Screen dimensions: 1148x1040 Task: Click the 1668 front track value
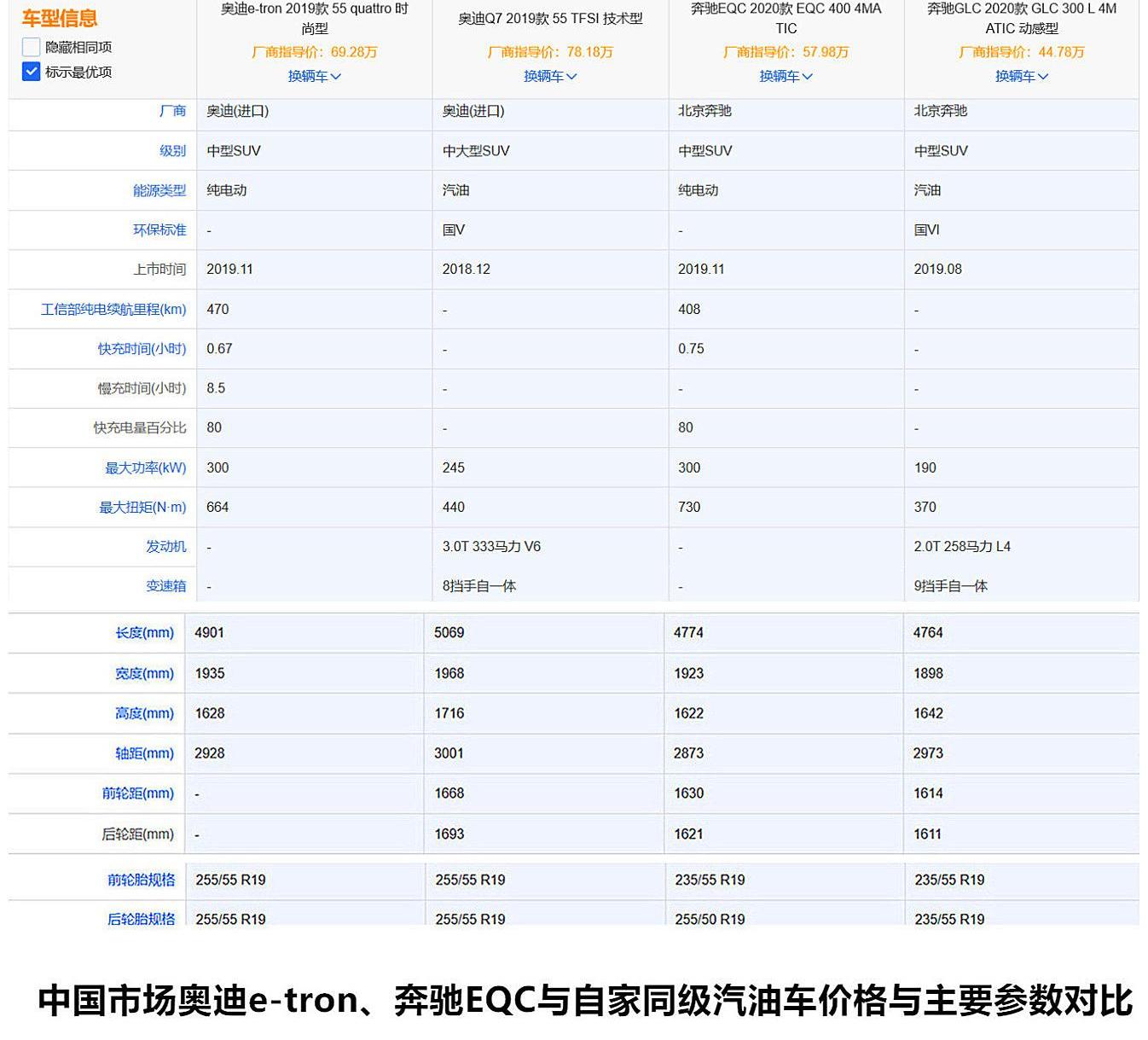[x=449, y=793]
